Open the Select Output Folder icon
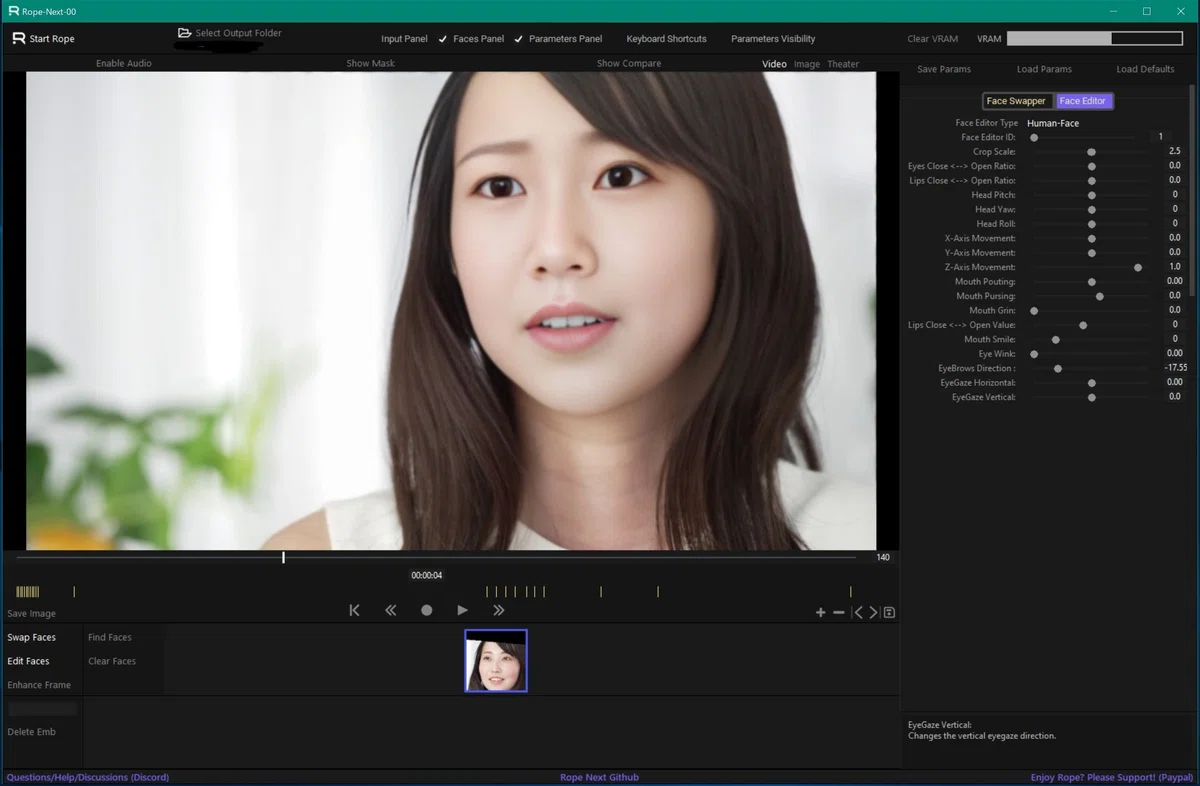 coord(184,33)
